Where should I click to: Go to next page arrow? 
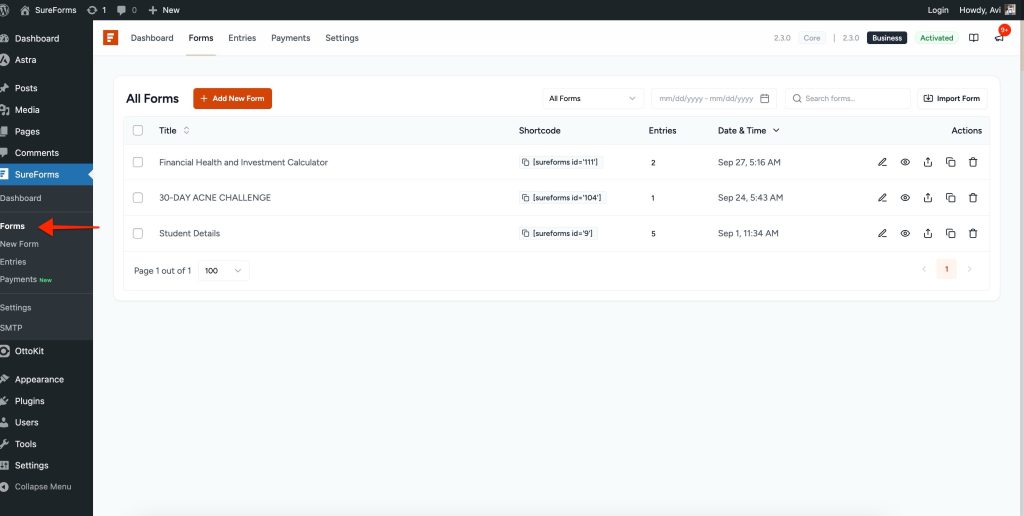tap(969, 269)
